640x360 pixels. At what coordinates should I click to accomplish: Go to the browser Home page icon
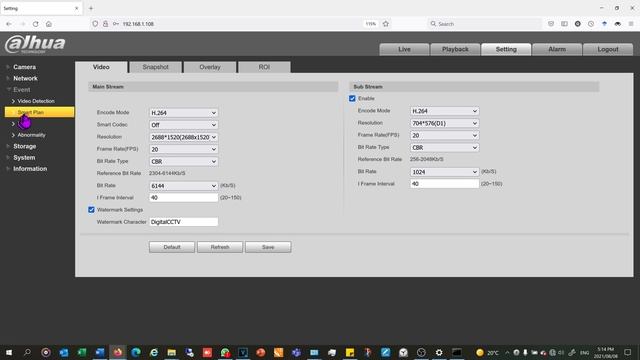49,24
